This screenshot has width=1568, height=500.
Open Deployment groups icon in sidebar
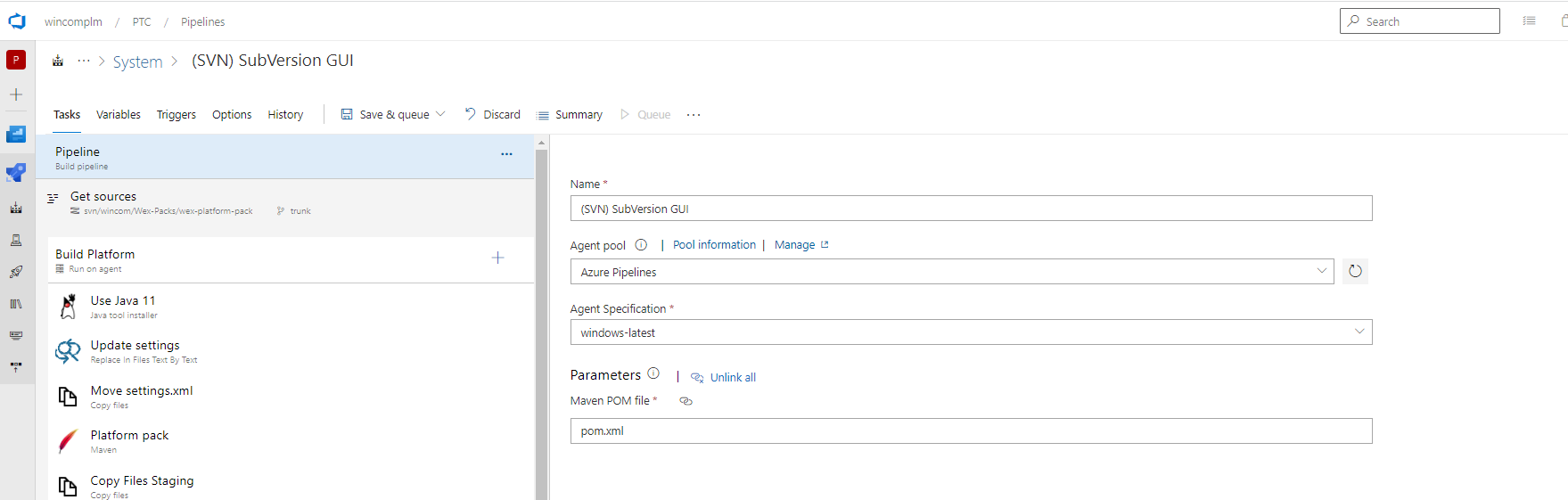16,366
